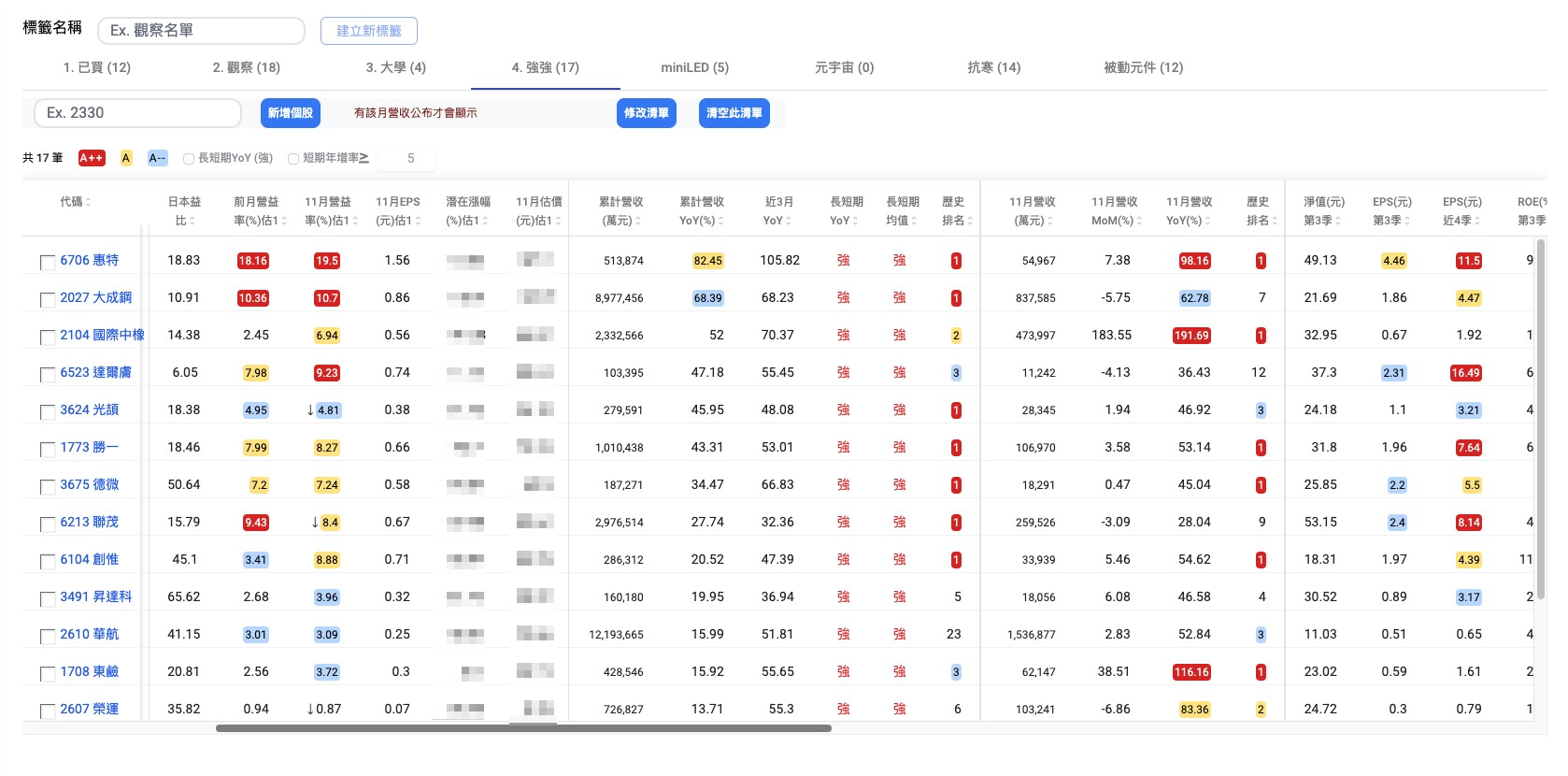Check the box for 6706 惠特

click(48, 263)
